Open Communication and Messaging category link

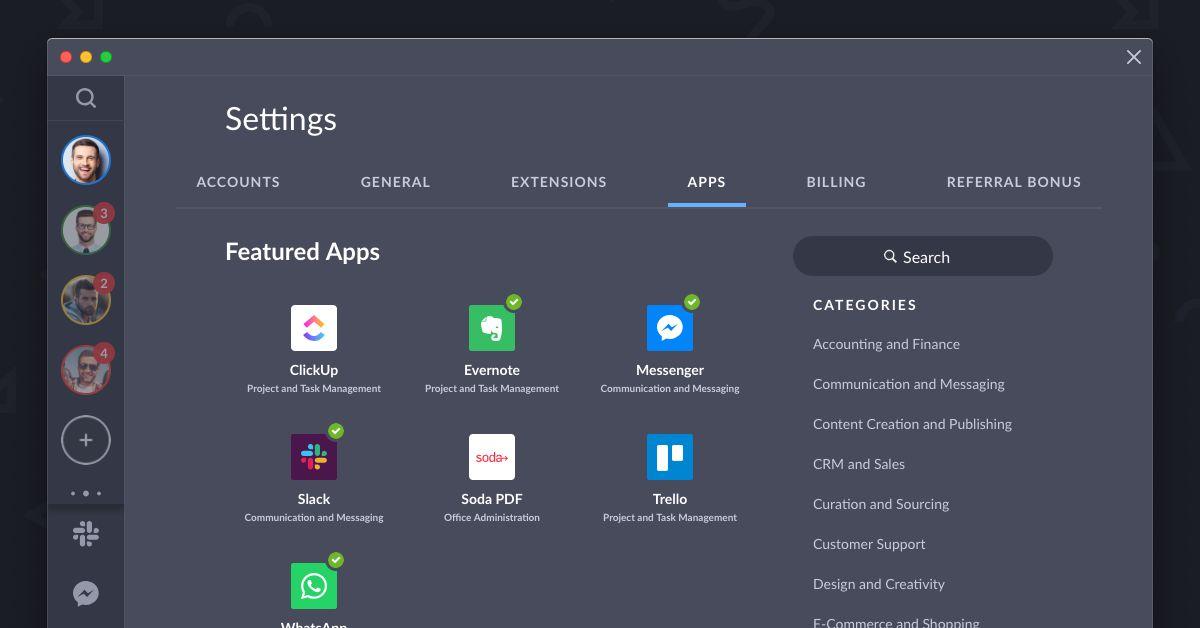pos(909,384)
